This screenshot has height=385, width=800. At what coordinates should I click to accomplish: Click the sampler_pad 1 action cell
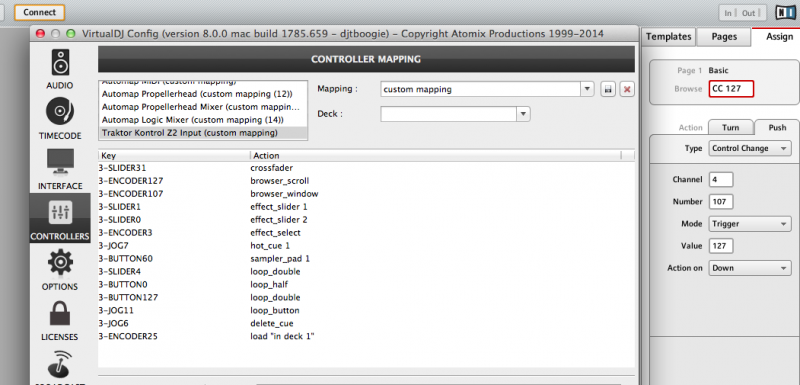(280, 259)
